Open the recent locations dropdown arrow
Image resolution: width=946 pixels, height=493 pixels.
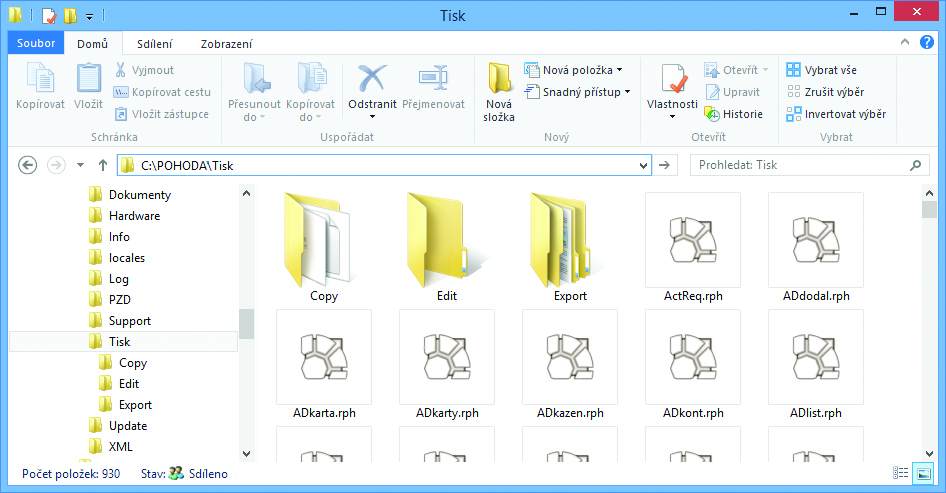[x=80, y=165]
